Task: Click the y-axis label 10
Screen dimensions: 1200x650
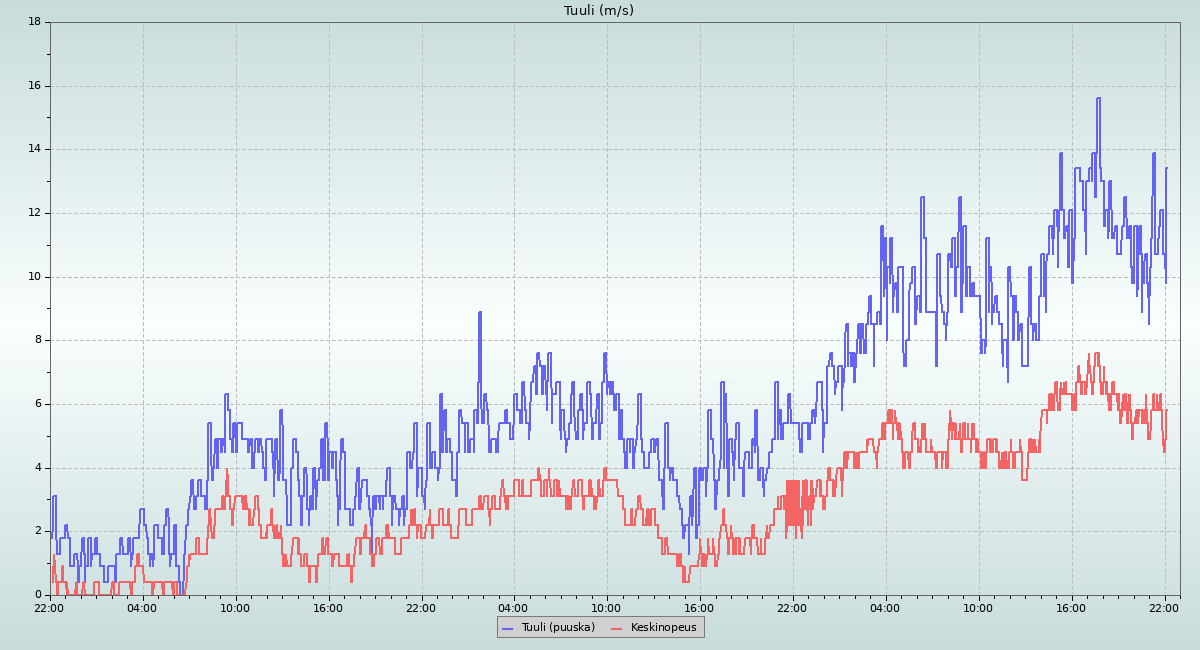Action: (34, 277)
